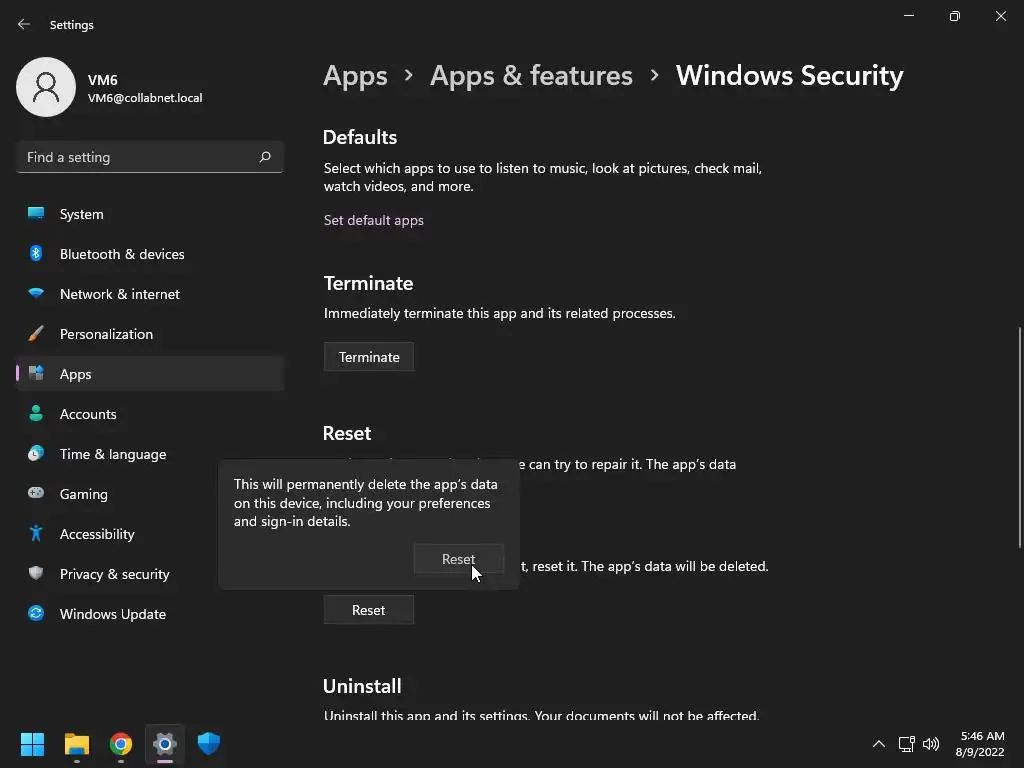Open the clock and date in taskbar
The image size is (1024, 768).
coord(981,743)
